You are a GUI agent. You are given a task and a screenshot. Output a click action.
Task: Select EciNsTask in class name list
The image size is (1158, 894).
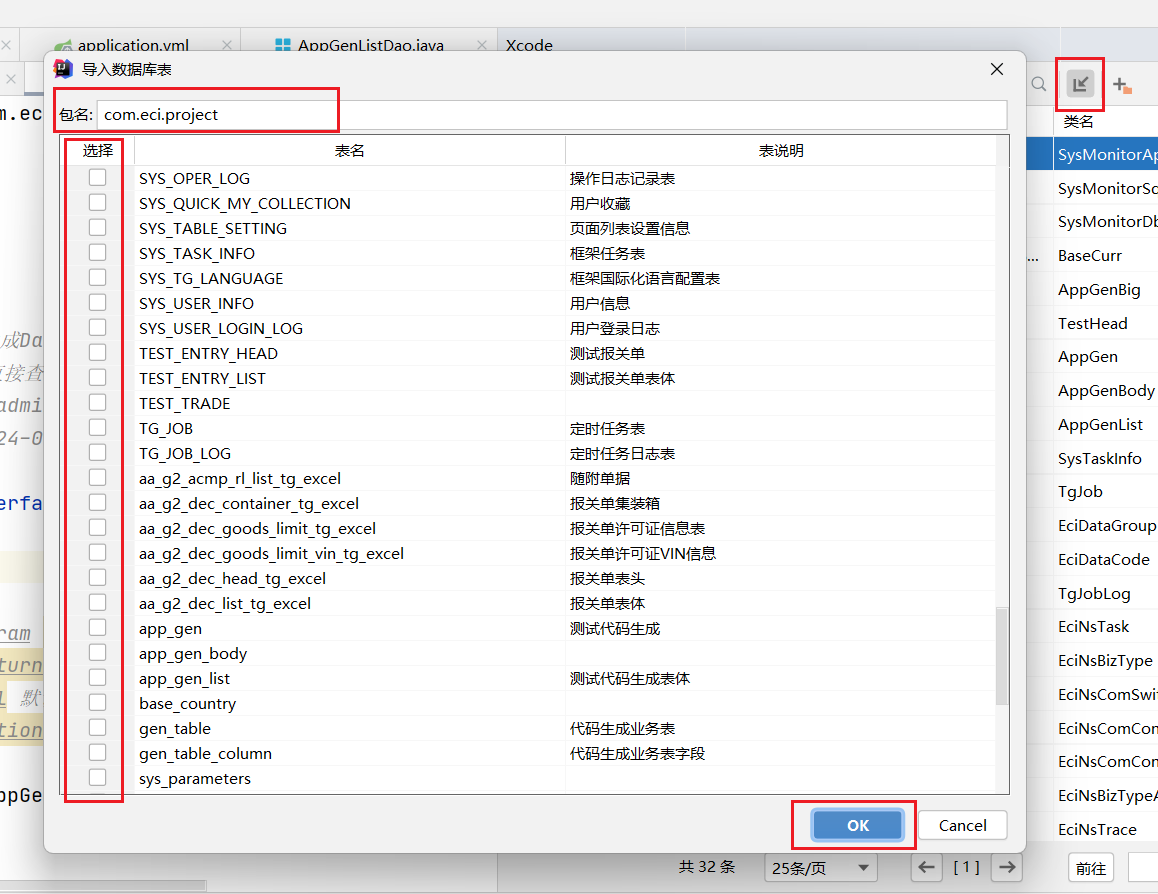(1093, 627)
